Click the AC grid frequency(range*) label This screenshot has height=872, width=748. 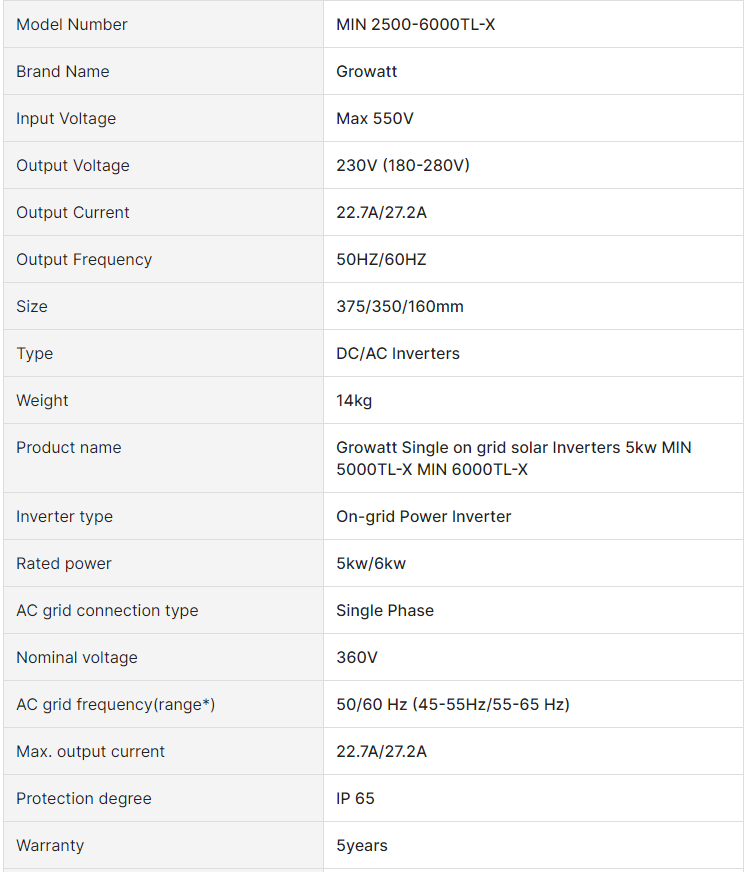point(116,705)
